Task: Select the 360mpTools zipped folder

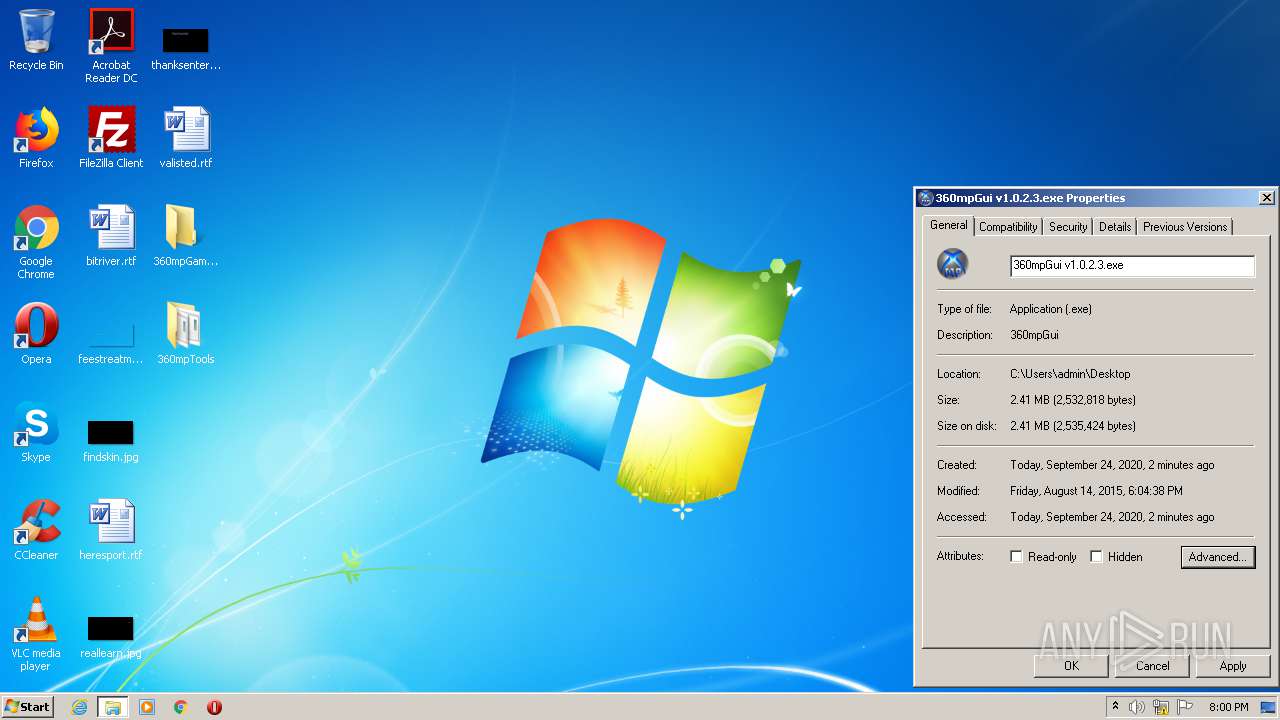Action: coord(186,334)
